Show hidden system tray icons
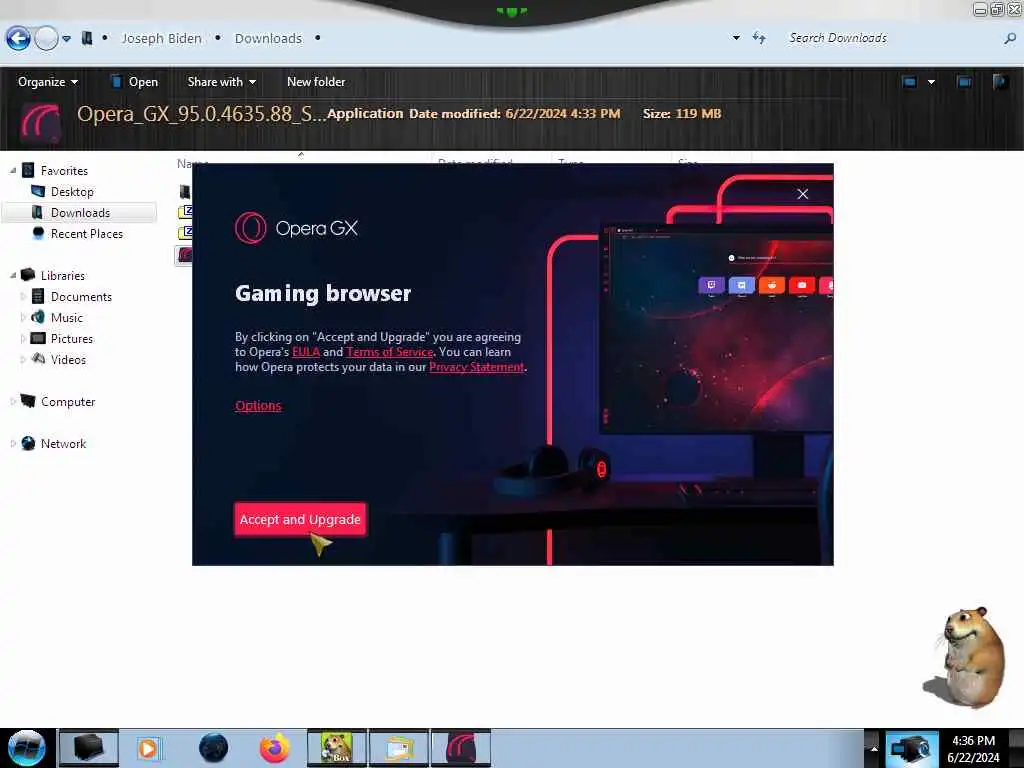 click(874, 748)
